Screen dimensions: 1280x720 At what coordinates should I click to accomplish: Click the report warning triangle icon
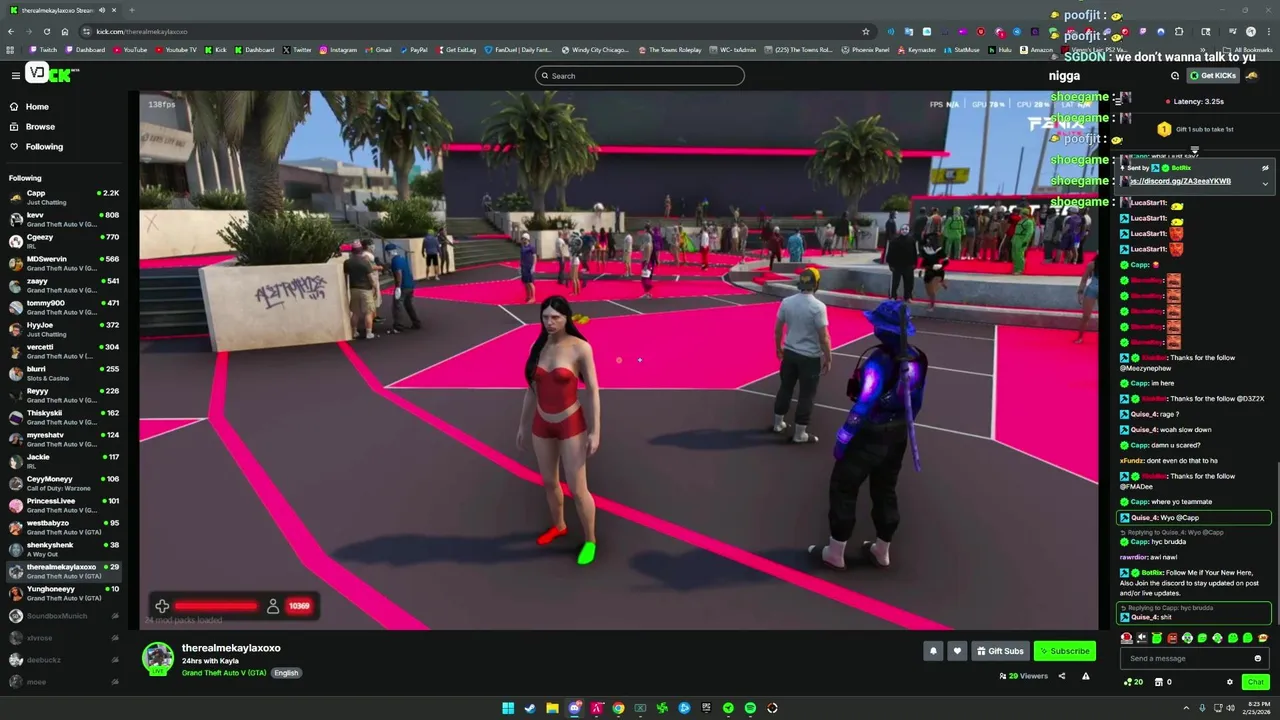coord(1085,676)
